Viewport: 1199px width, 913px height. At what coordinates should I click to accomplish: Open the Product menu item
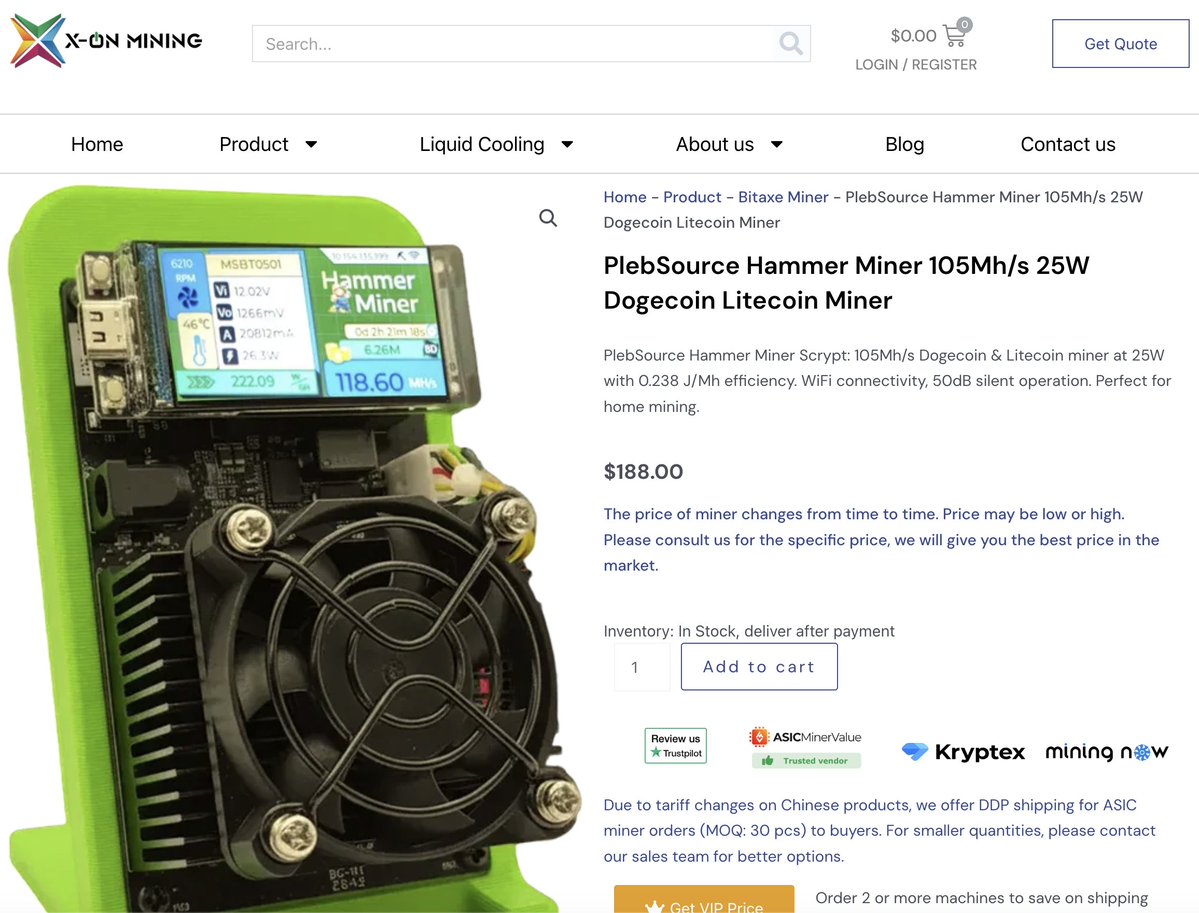pos(254,145)
